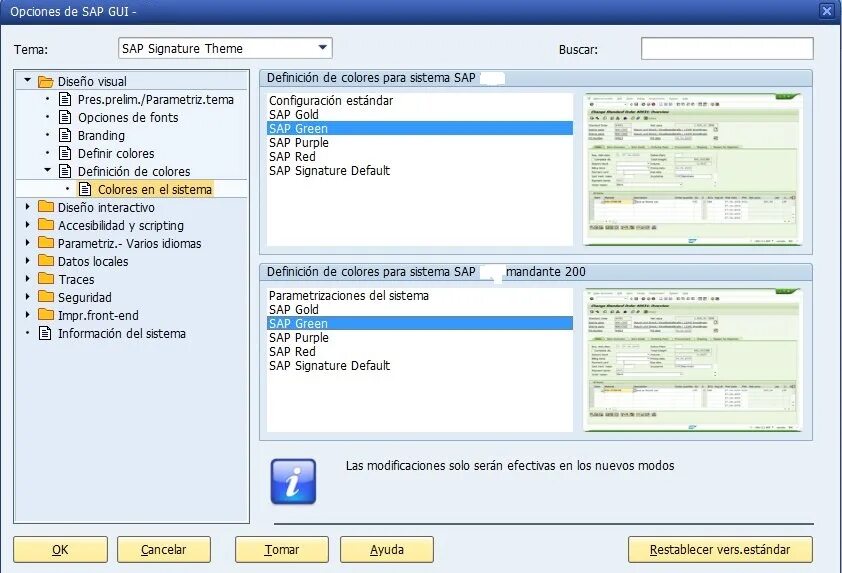Select the Branding tree entry
Screen dimensions: 842x573
pyautogui.click(x=101, y=135)
